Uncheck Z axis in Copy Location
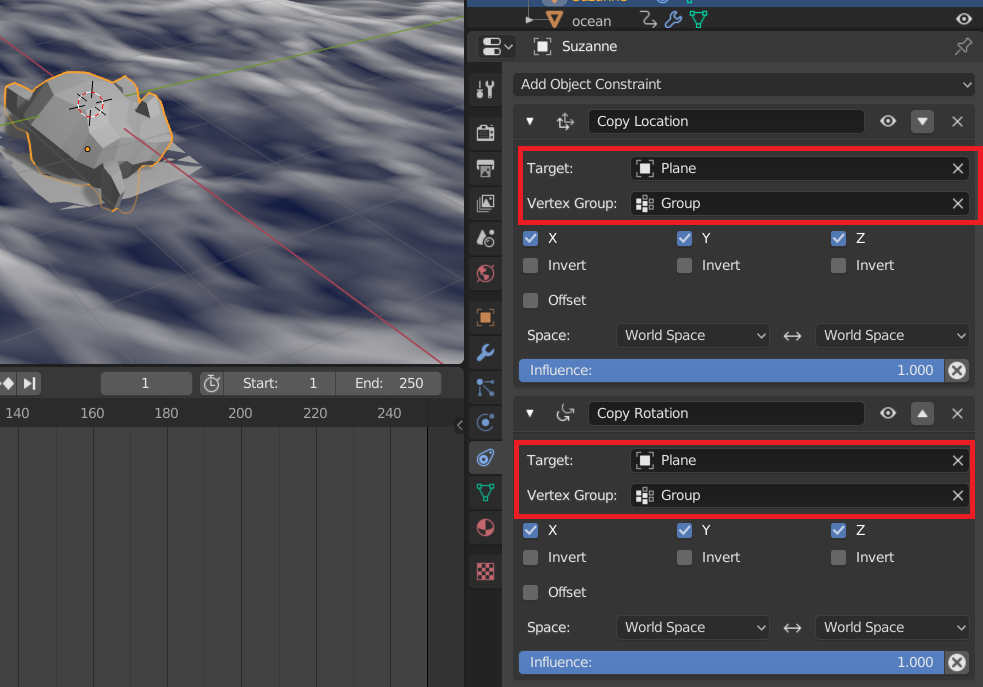The image size is (983, 687). click(838, 238)
